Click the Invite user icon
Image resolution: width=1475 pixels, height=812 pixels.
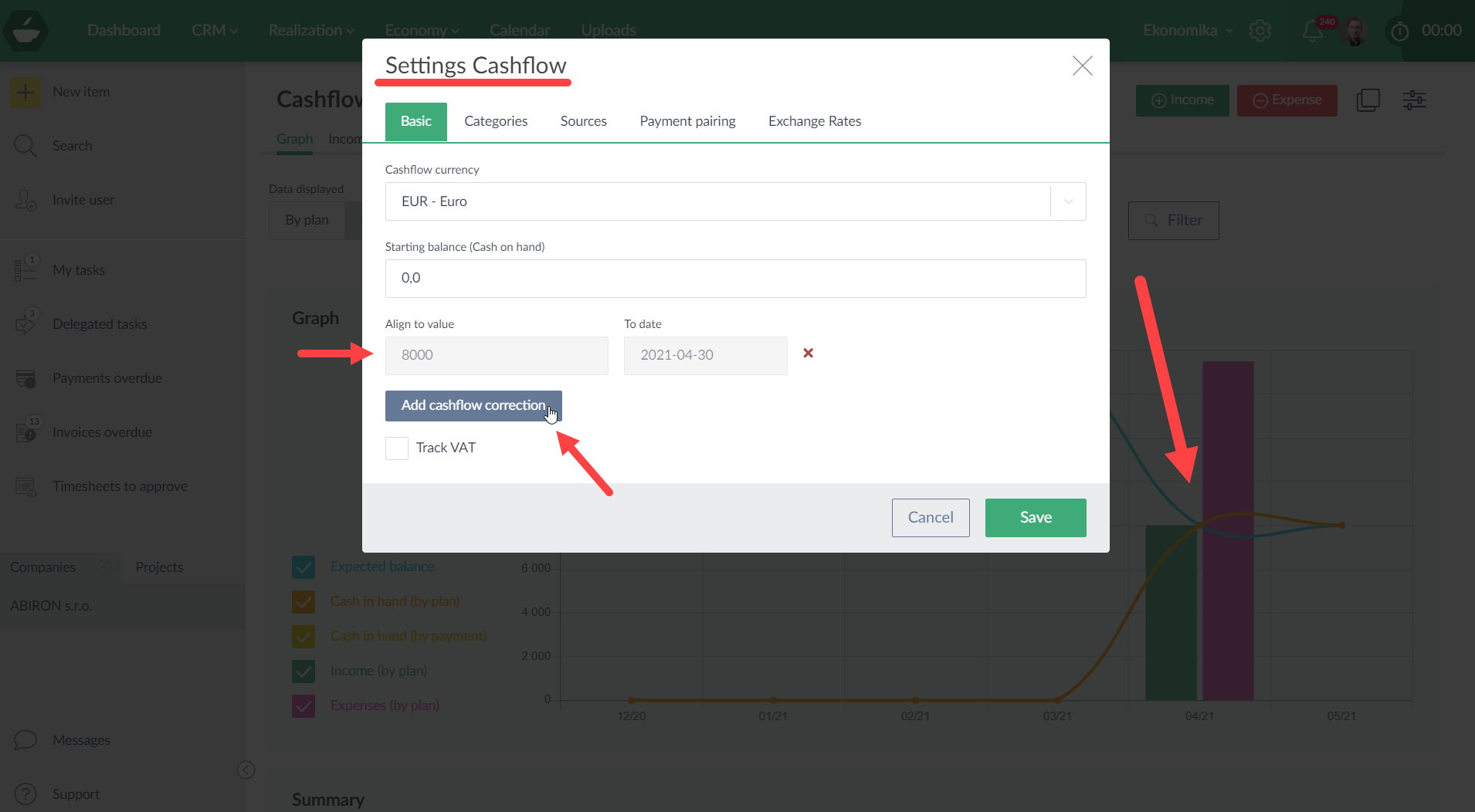(x=25, y=200)
